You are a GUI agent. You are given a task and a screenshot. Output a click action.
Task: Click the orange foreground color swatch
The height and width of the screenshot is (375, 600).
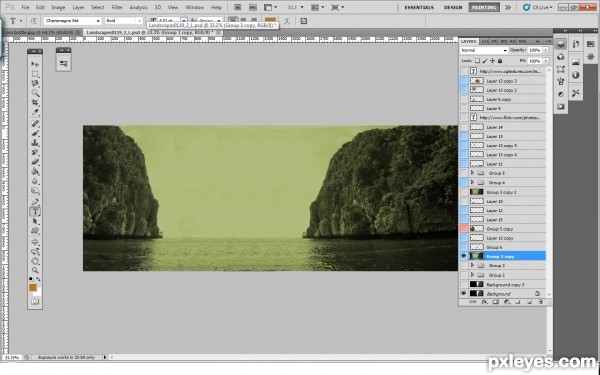coord(33,287)
